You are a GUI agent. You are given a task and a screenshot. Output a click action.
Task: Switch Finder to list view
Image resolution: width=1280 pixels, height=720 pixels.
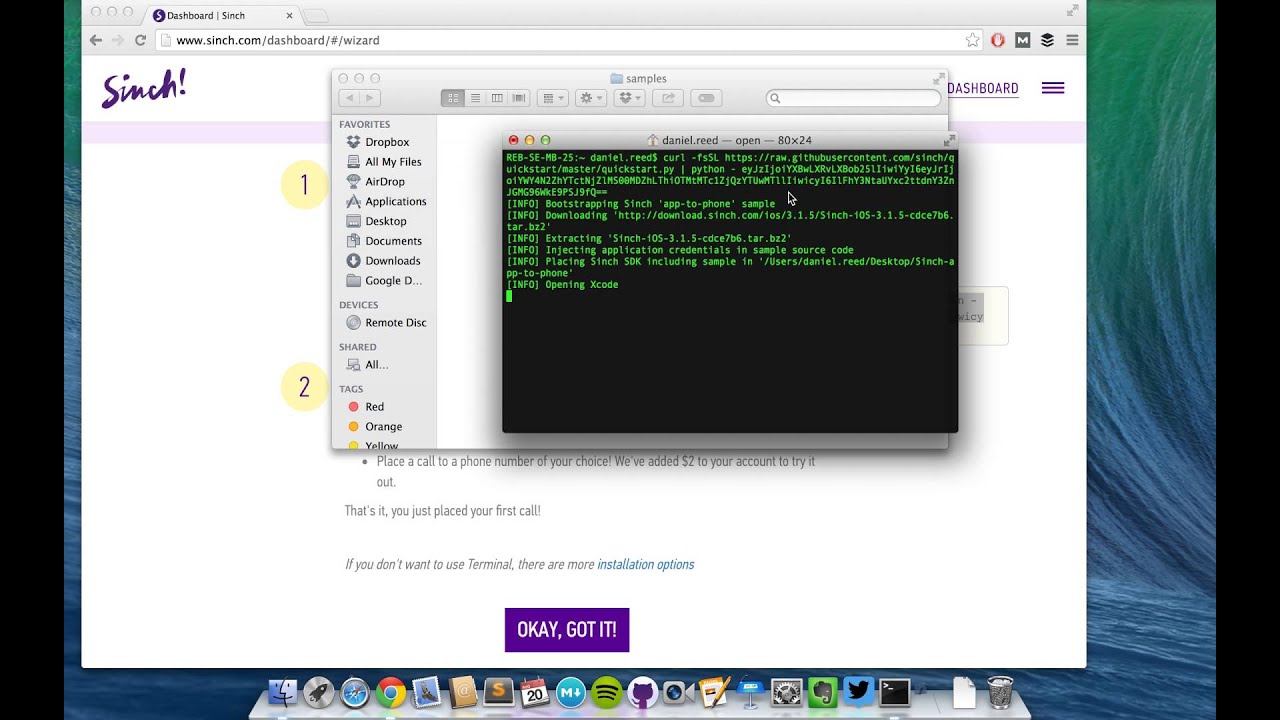point(475,98)
